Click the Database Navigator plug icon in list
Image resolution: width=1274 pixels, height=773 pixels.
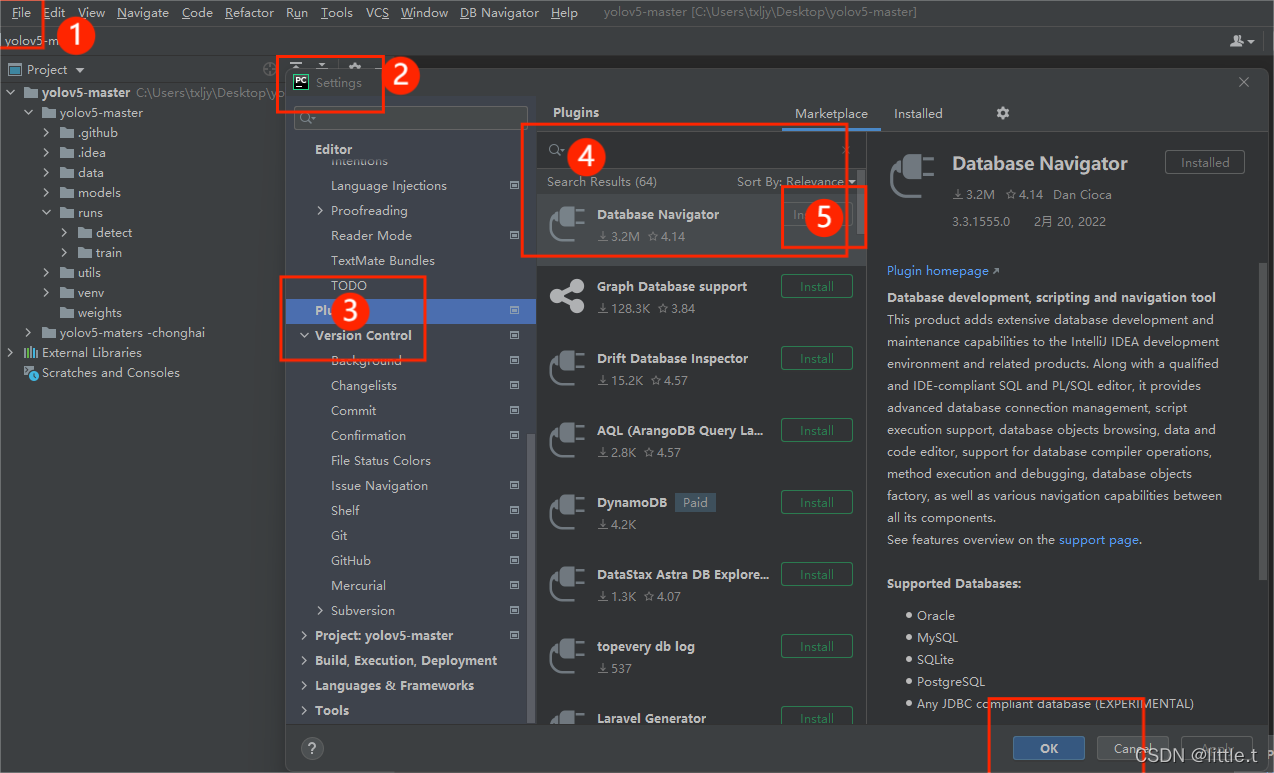pos(567,224)
